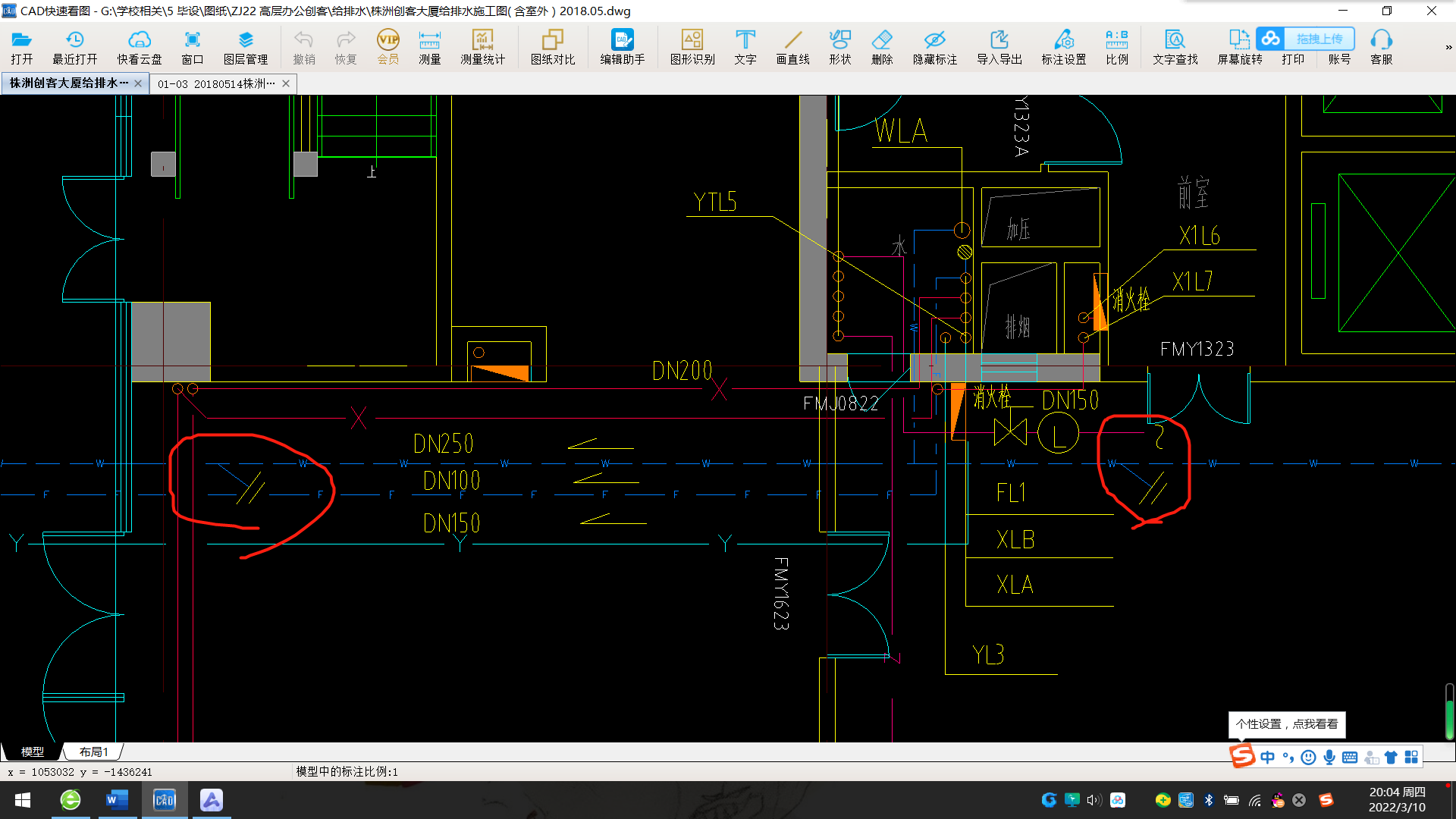Open 导入导出 import export
1456x819 pixels.
[x=999, y=47]
